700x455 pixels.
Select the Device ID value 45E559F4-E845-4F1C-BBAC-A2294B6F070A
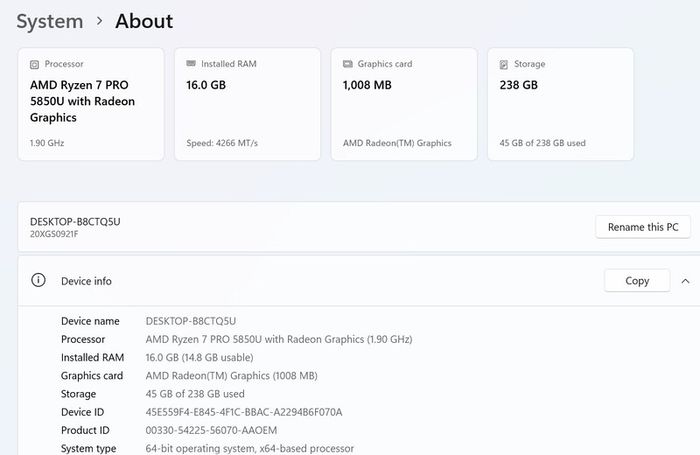(244, 412)
